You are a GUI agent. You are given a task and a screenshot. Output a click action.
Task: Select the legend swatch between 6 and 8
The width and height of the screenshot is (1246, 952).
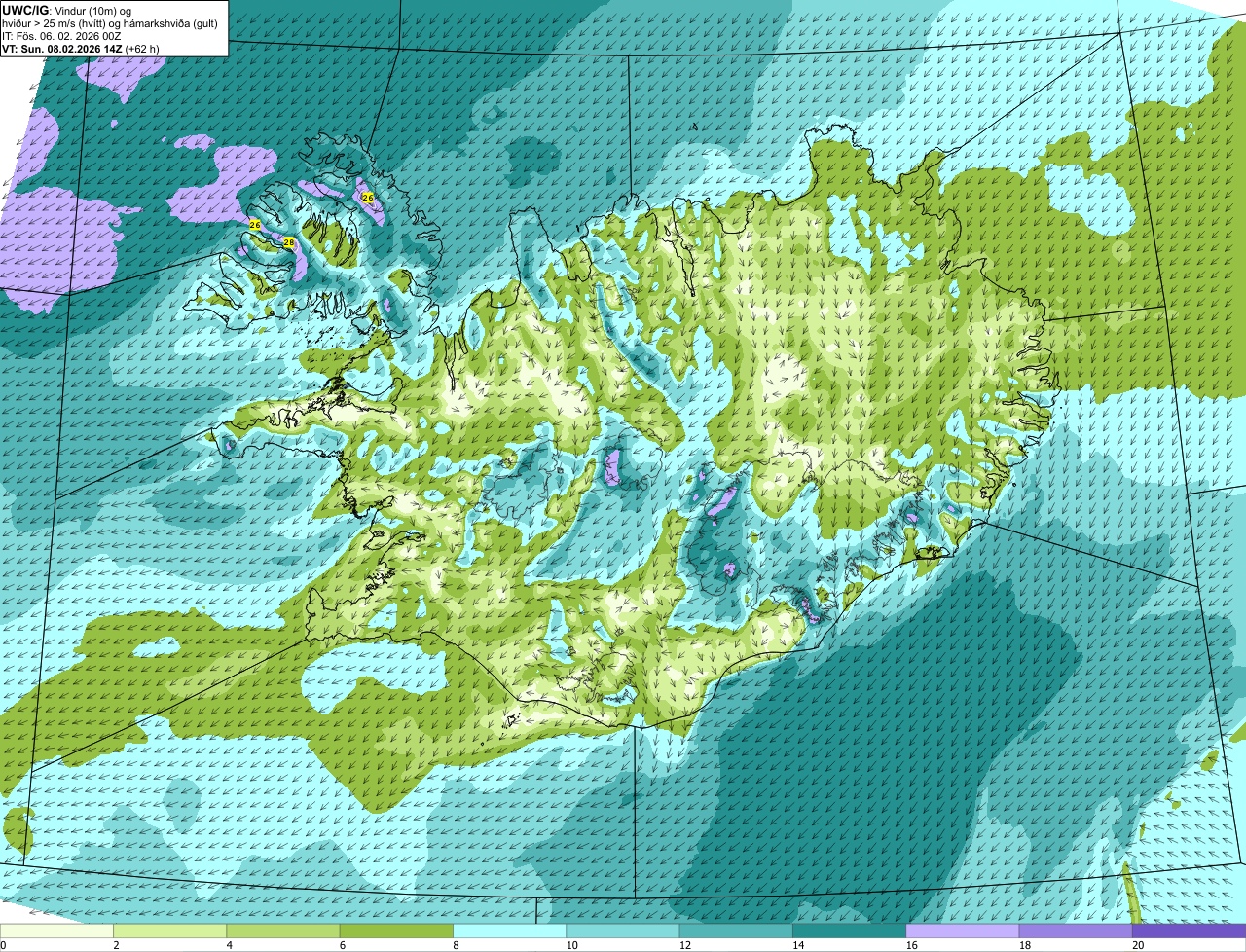(396, 932)
